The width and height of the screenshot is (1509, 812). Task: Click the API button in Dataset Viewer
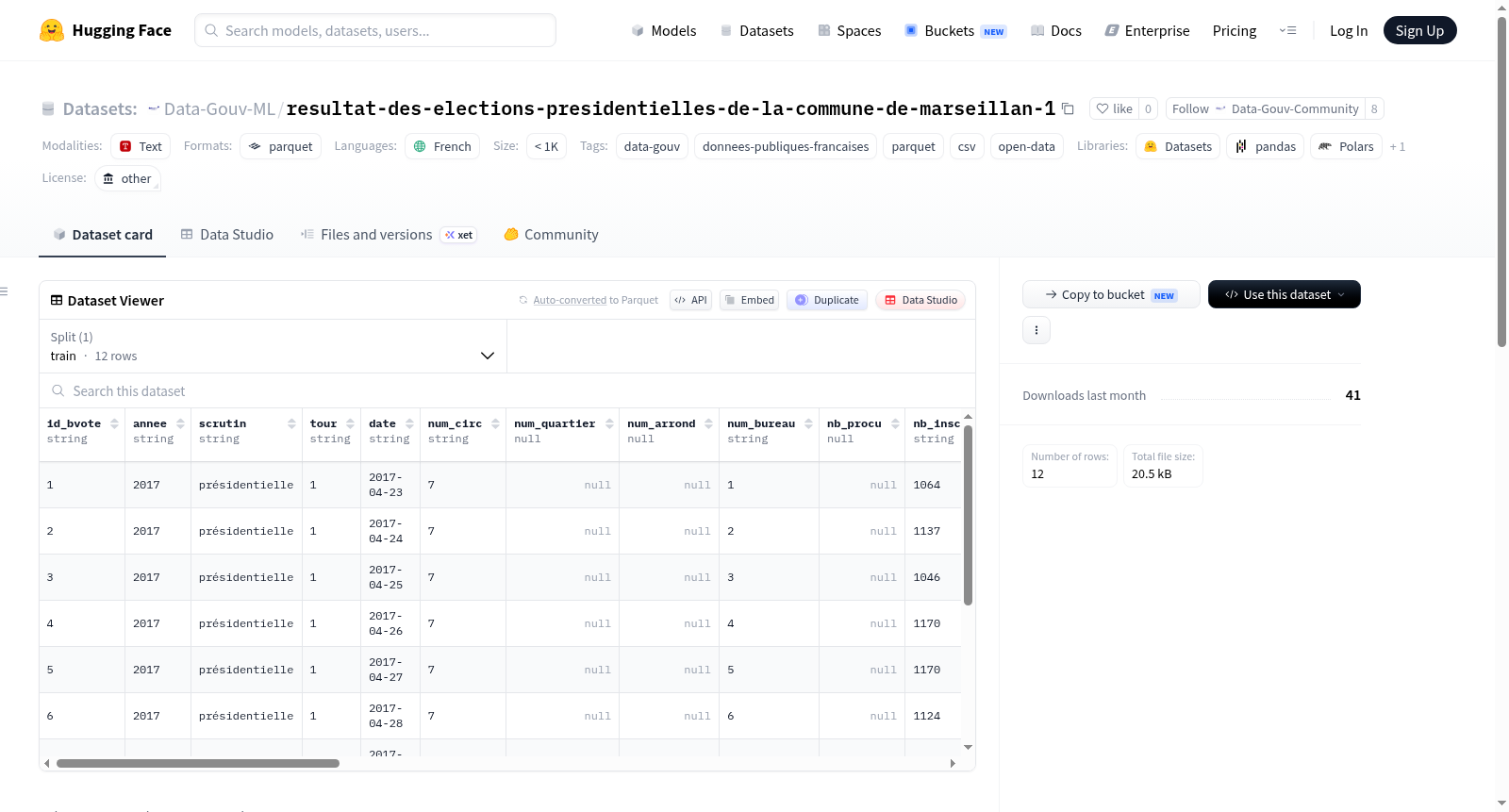point(690,300)
